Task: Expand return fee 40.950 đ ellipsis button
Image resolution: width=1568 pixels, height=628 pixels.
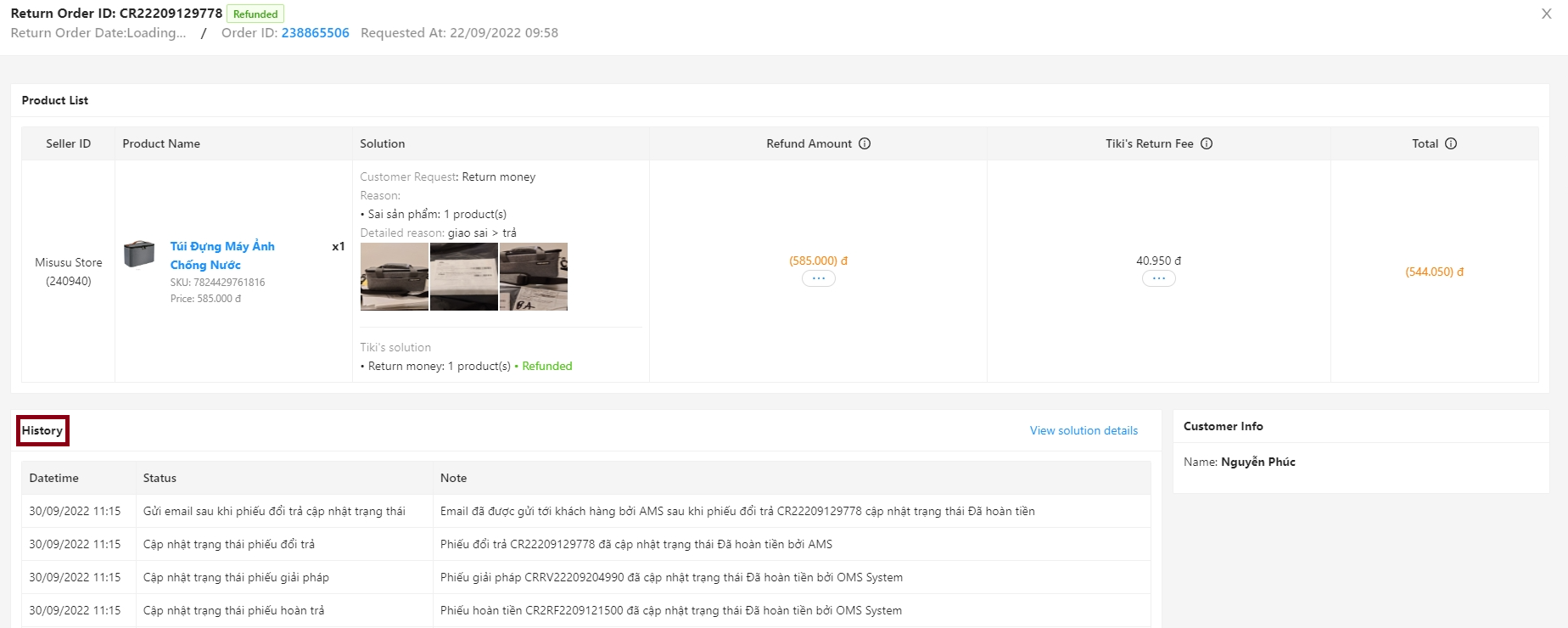Action: [1159, 278]
